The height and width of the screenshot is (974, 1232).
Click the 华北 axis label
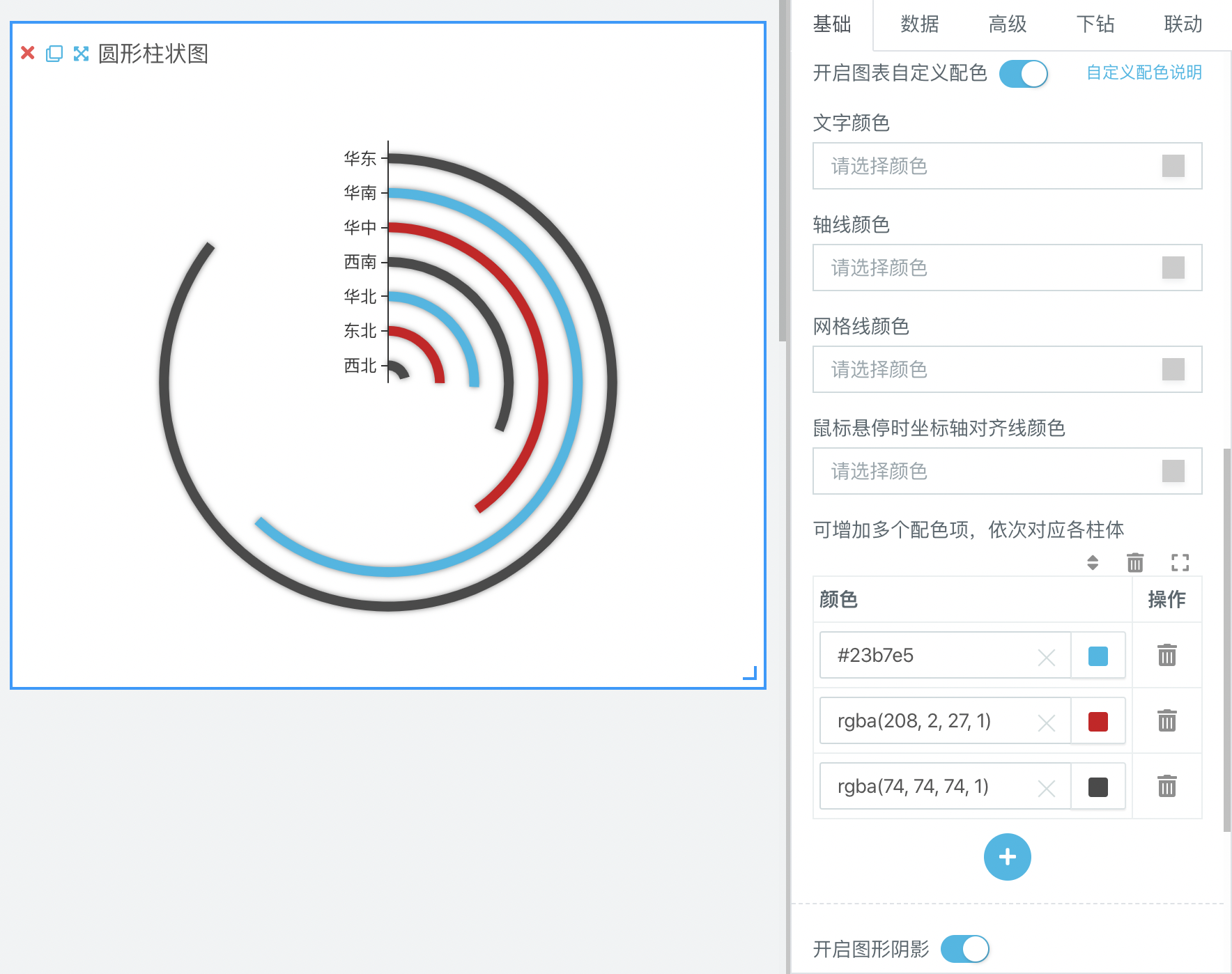point(360,296)
